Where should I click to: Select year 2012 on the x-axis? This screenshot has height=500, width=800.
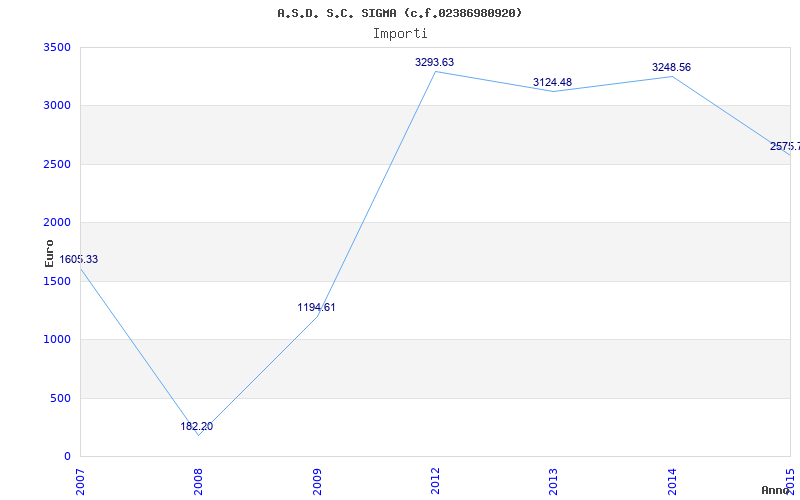436,479
